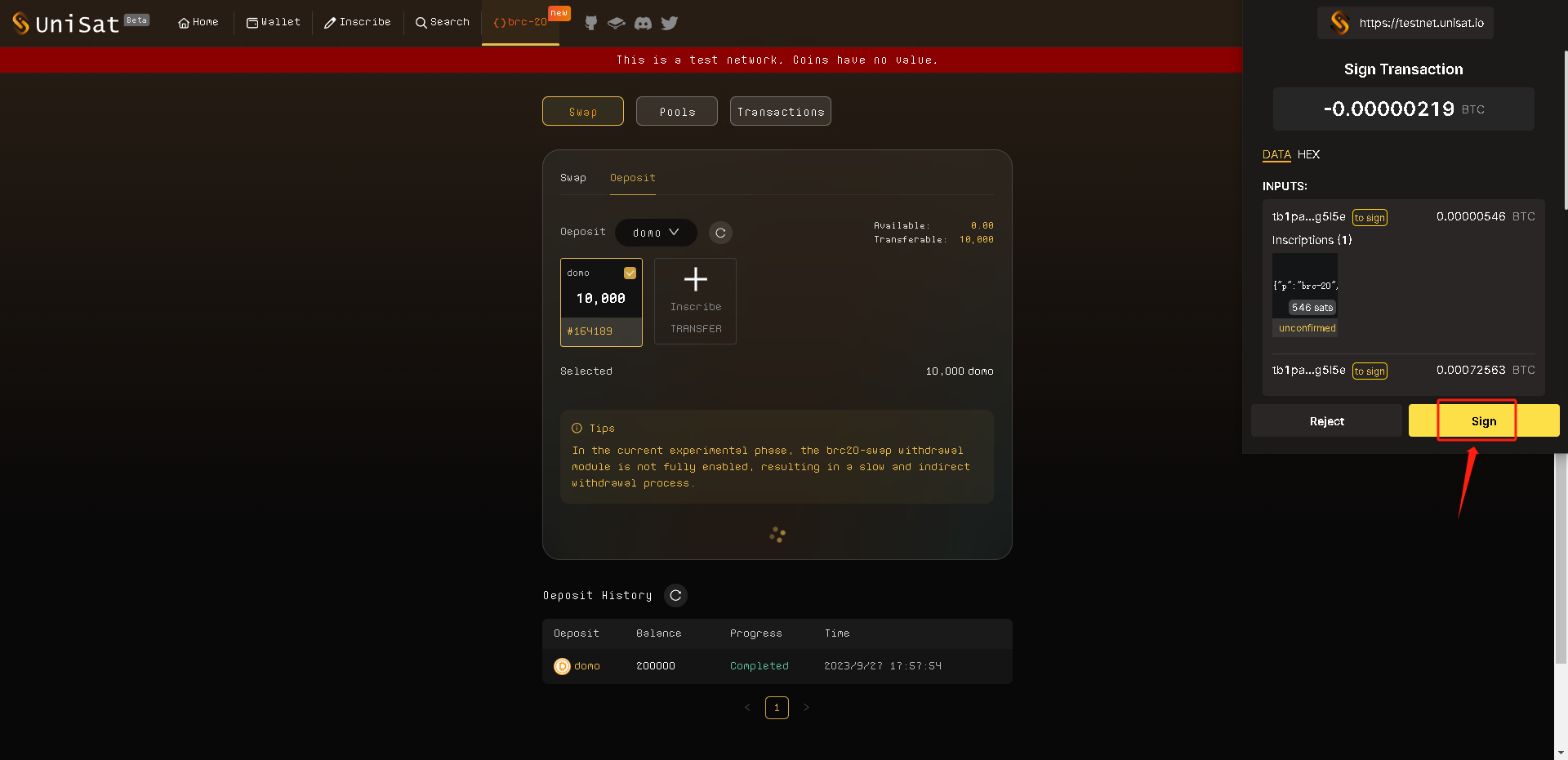Uncheck the domo 10,000 inscription checkbox
Screen dimensions: 1568x760
point(630,273)
